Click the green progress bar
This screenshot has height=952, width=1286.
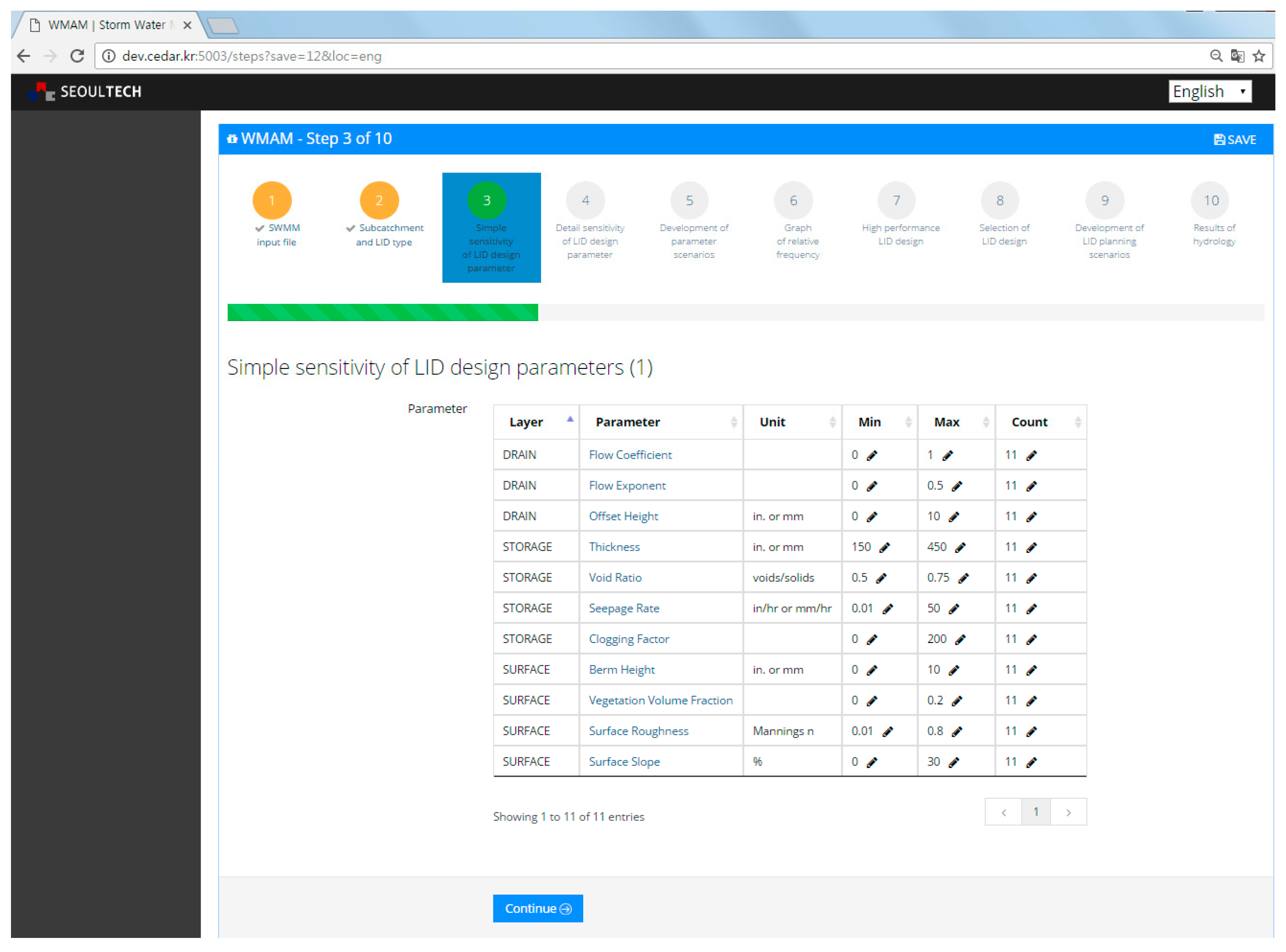point(382,312)
